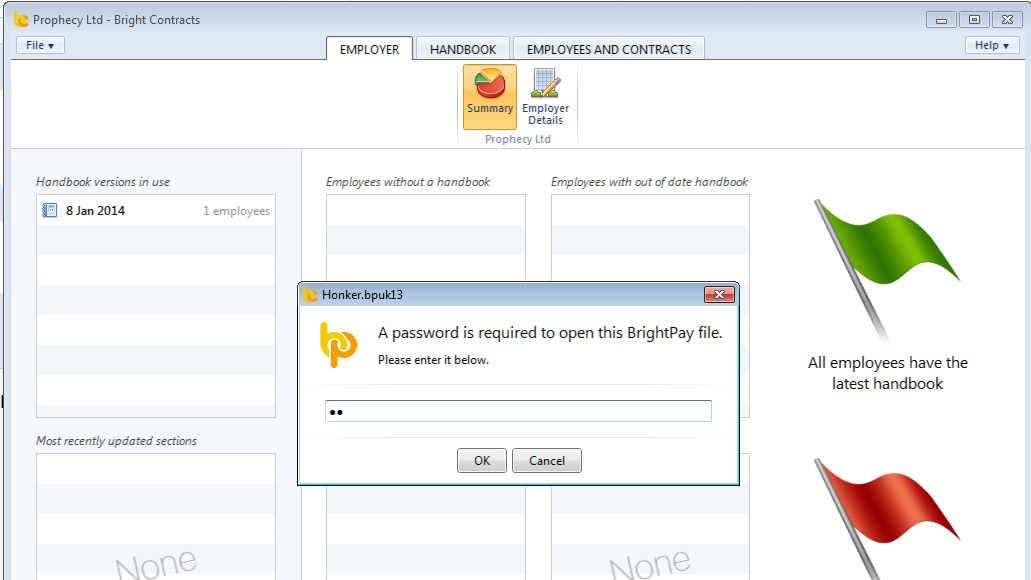1031x580 pixels.
Task: Open the File dropdown menu
Action: 40,45
